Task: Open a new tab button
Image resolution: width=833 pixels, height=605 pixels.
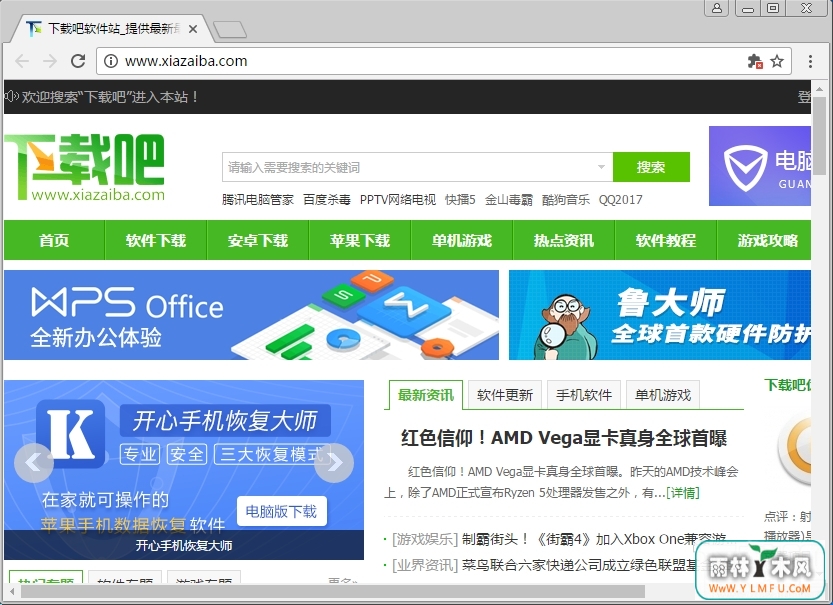Action: (x=230, y=29)
